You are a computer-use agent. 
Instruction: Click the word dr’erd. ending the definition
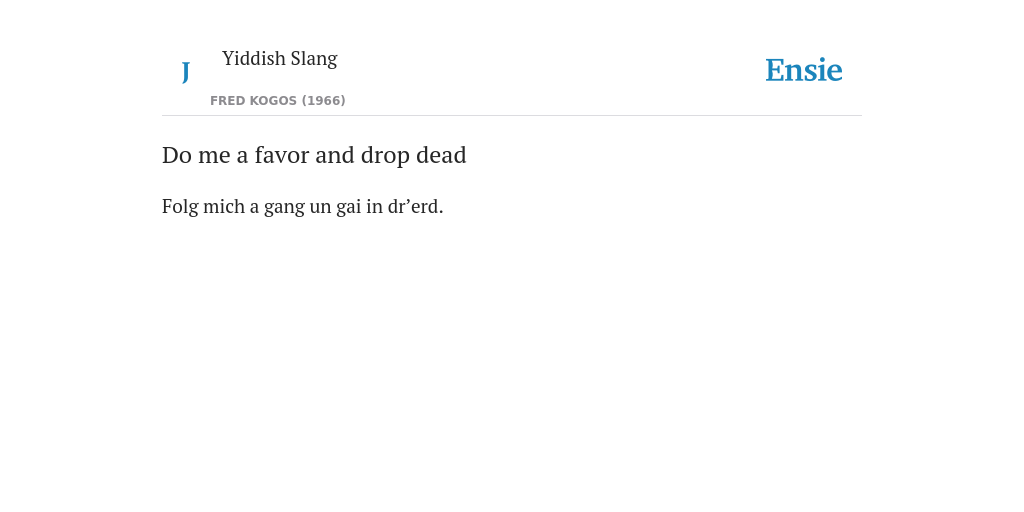click(415, 206)
